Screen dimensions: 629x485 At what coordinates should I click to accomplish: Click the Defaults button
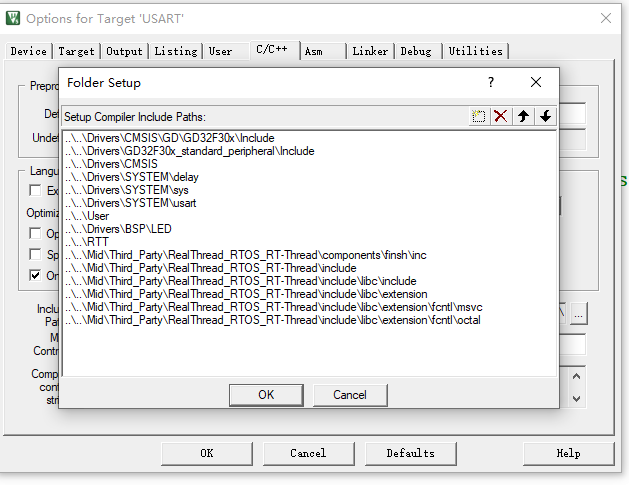(410, 453)
